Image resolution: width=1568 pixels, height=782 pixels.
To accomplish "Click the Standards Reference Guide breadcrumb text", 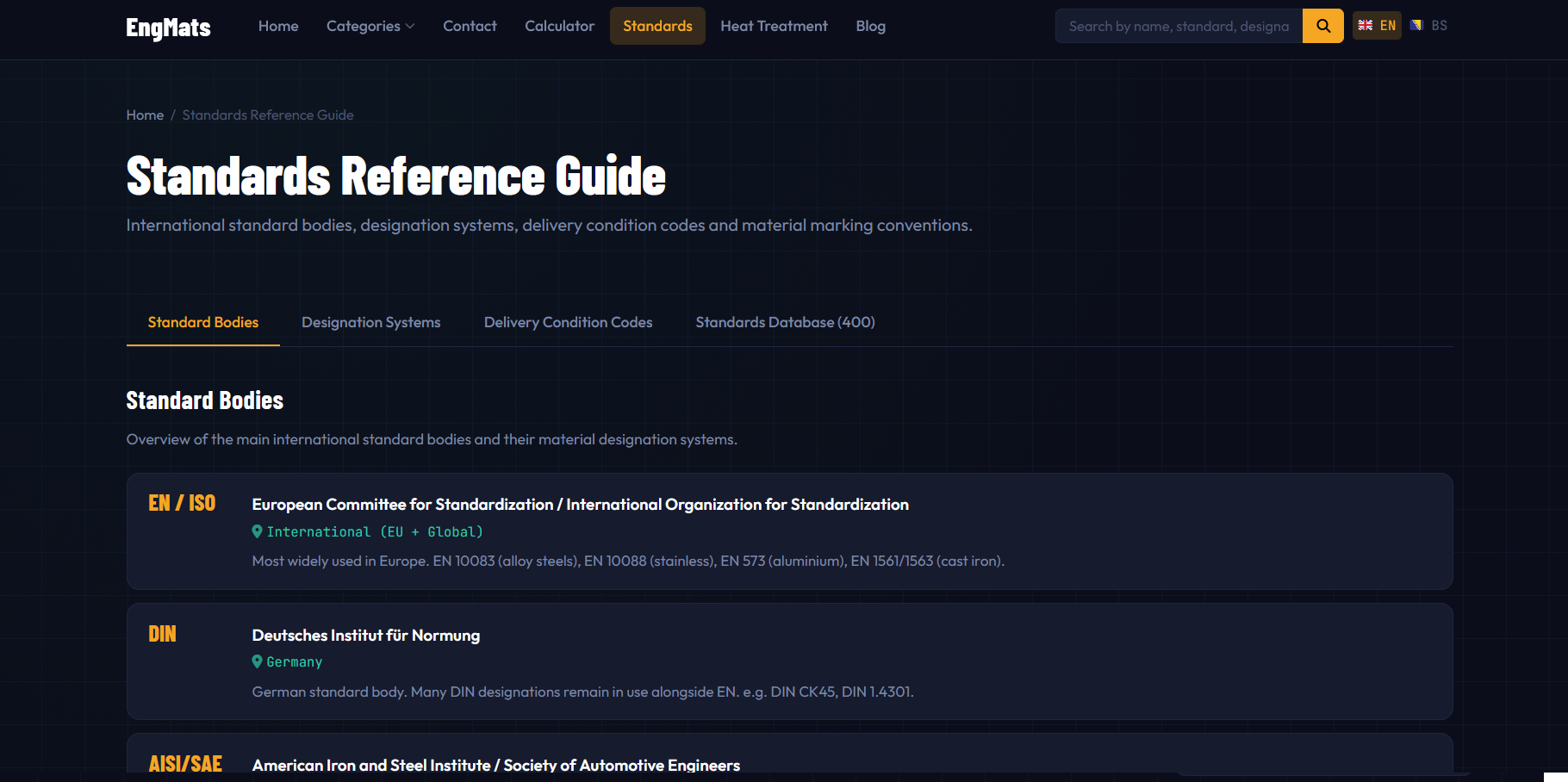I will pos(268,115).
